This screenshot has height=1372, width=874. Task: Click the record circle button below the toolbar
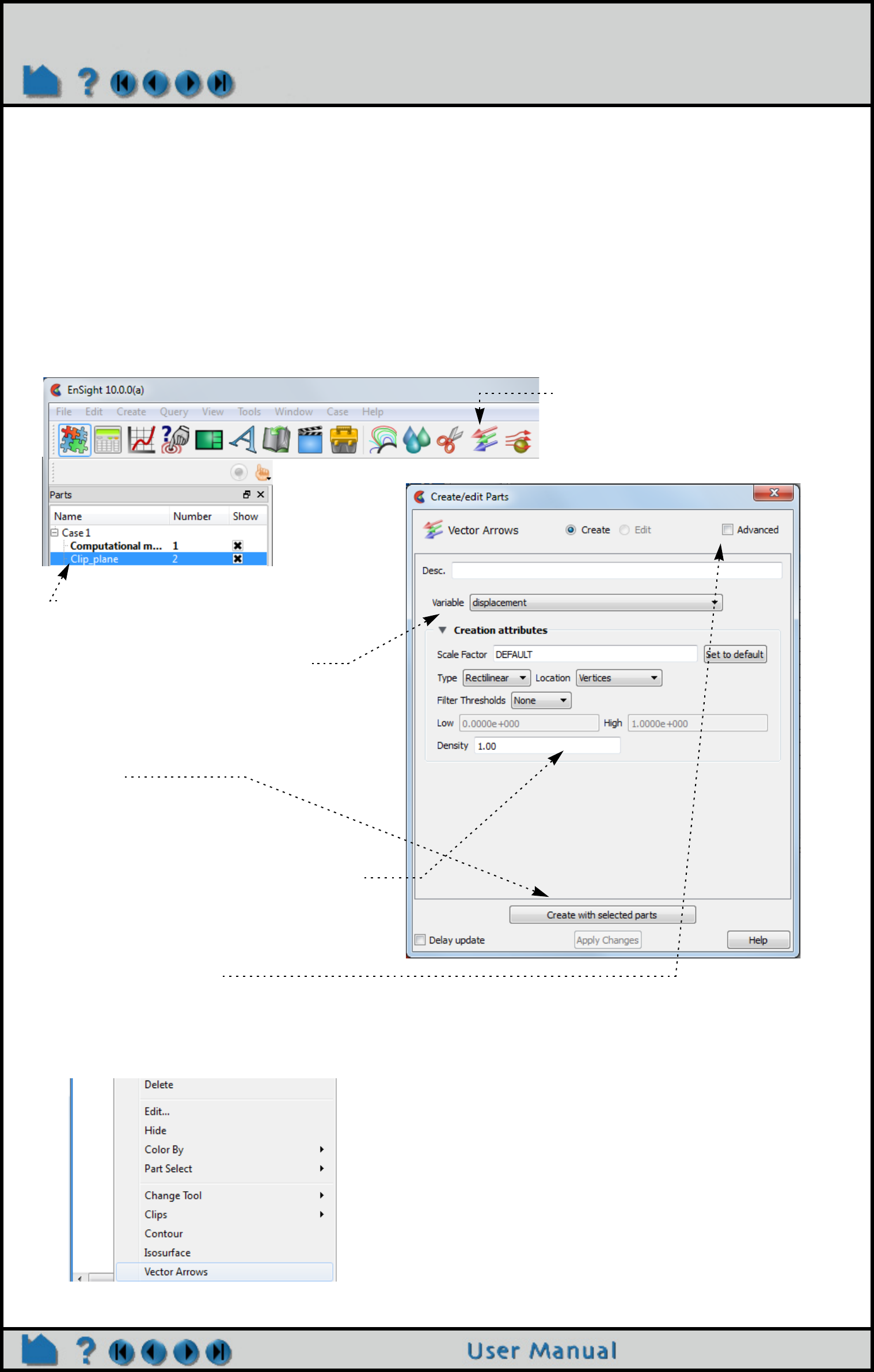coord(239,472)
